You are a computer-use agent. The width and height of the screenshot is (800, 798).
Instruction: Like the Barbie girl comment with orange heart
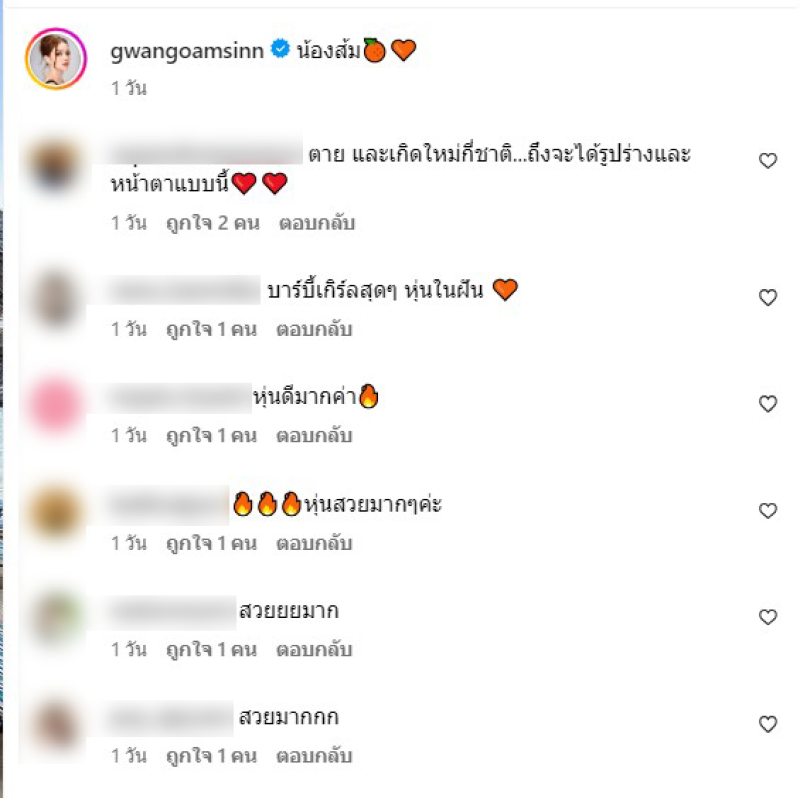(x=767, y=297)
